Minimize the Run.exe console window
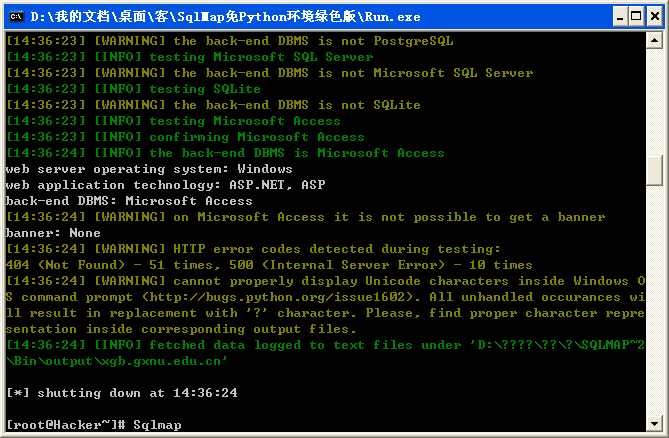This screenshot has height=438, width=669. click(620, 17)
